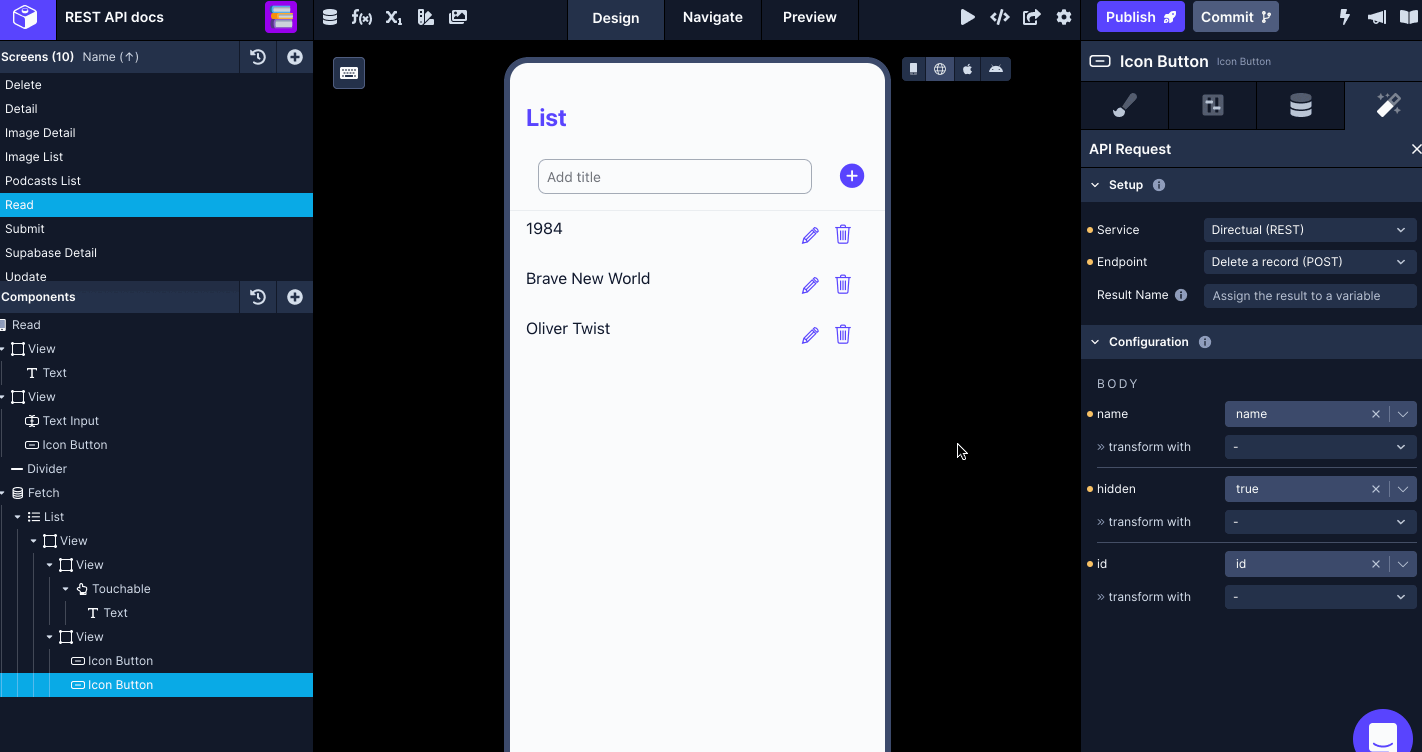Click the Publish button
Screen dimensions: 1422x752
1141,17
